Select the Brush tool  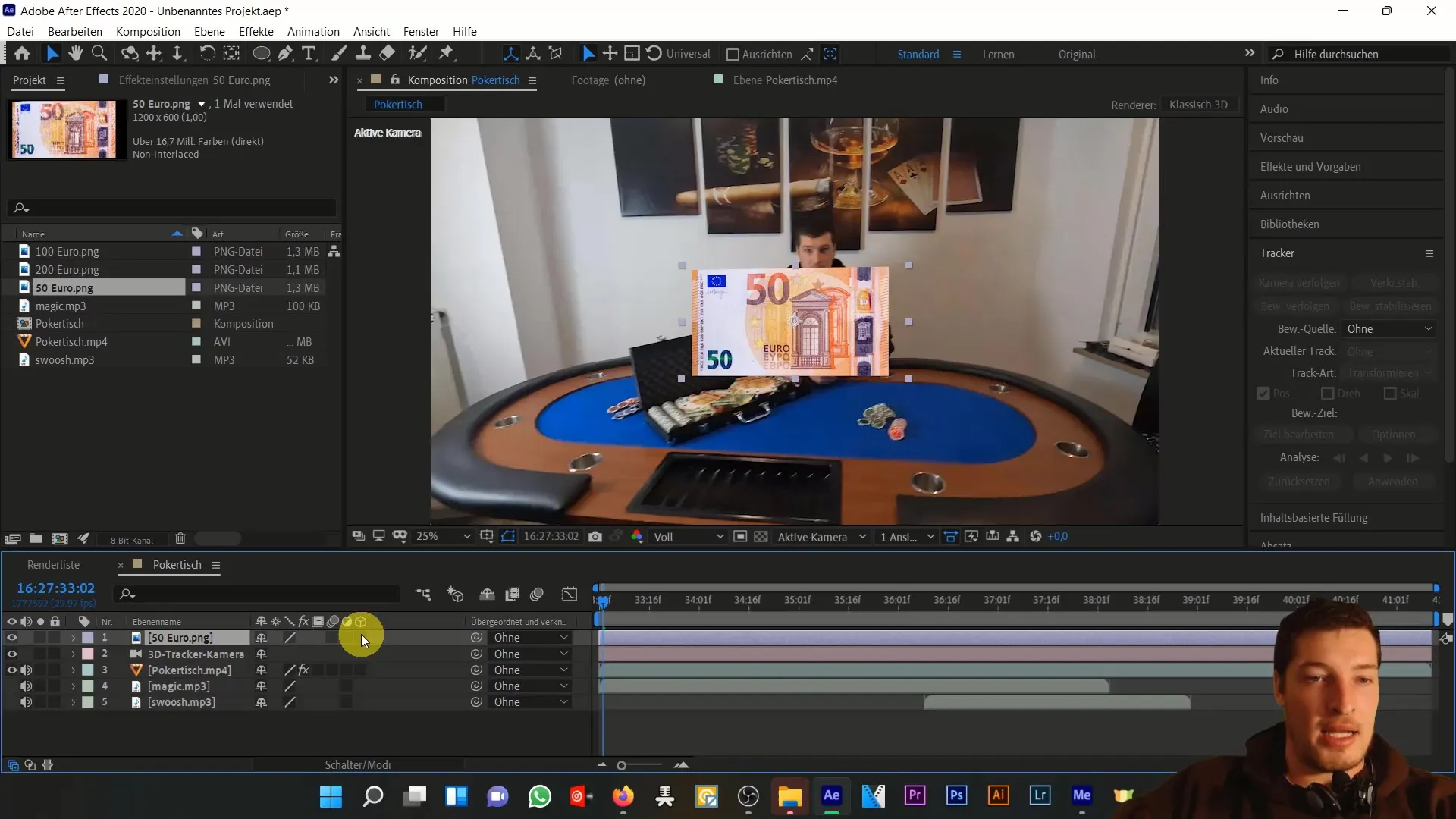339,54
